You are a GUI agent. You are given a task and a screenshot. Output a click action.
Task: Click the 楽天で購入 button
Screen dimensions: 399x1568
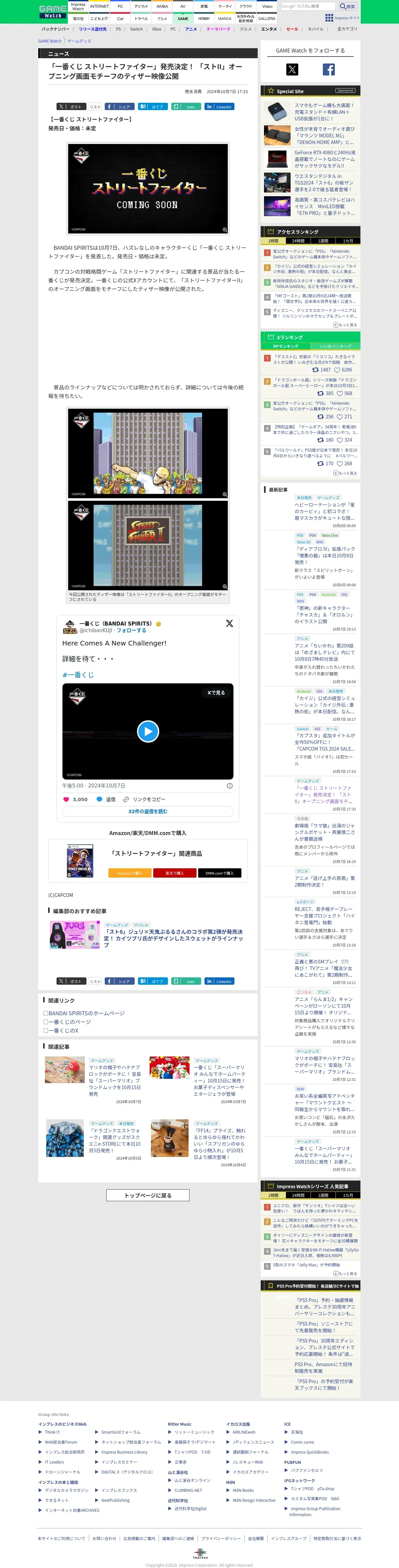(175, 873)
